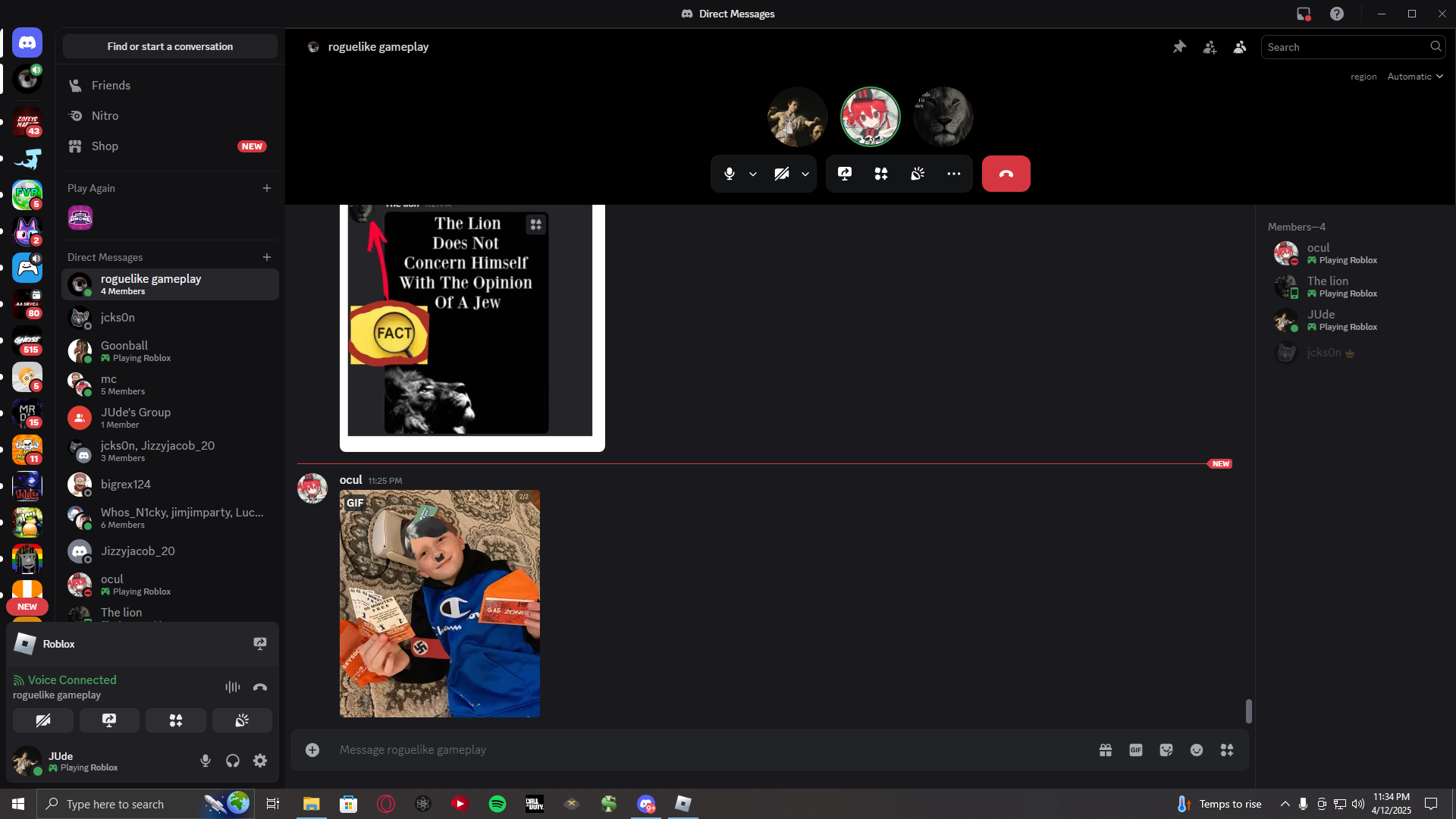Mute microphone in call controls
The image size is (1456, 819).
[x=730, y=174]
